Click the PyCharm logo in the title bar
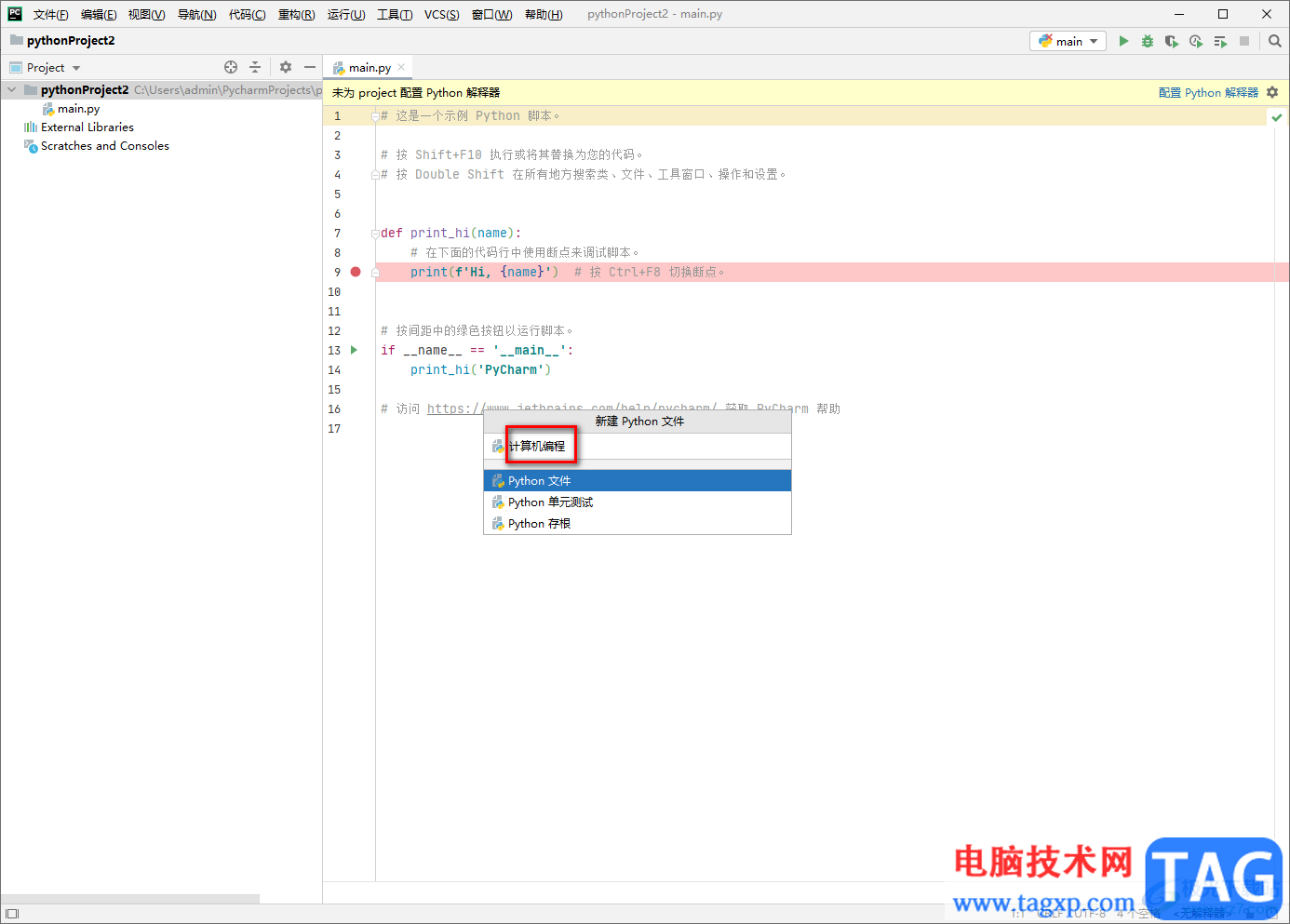The image size is (1290, 924). coord(15,14)
